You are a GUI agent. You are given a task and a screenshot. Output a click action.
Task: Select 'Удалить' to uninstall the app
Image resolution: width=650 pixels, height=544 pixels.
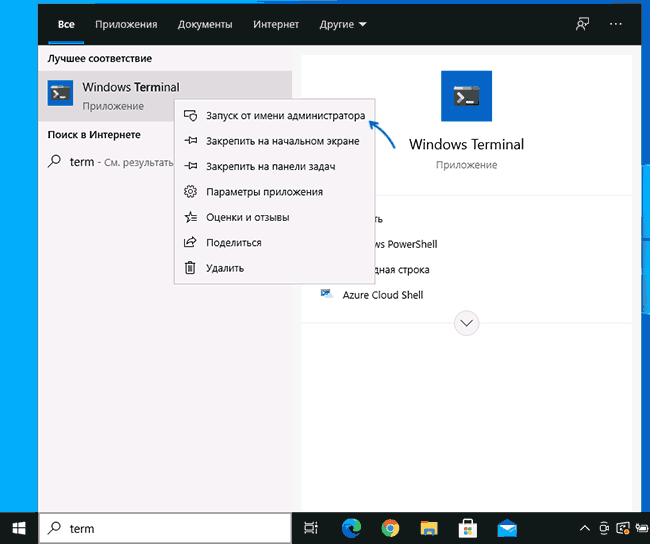pyautogui.click(x=274, y=268)
